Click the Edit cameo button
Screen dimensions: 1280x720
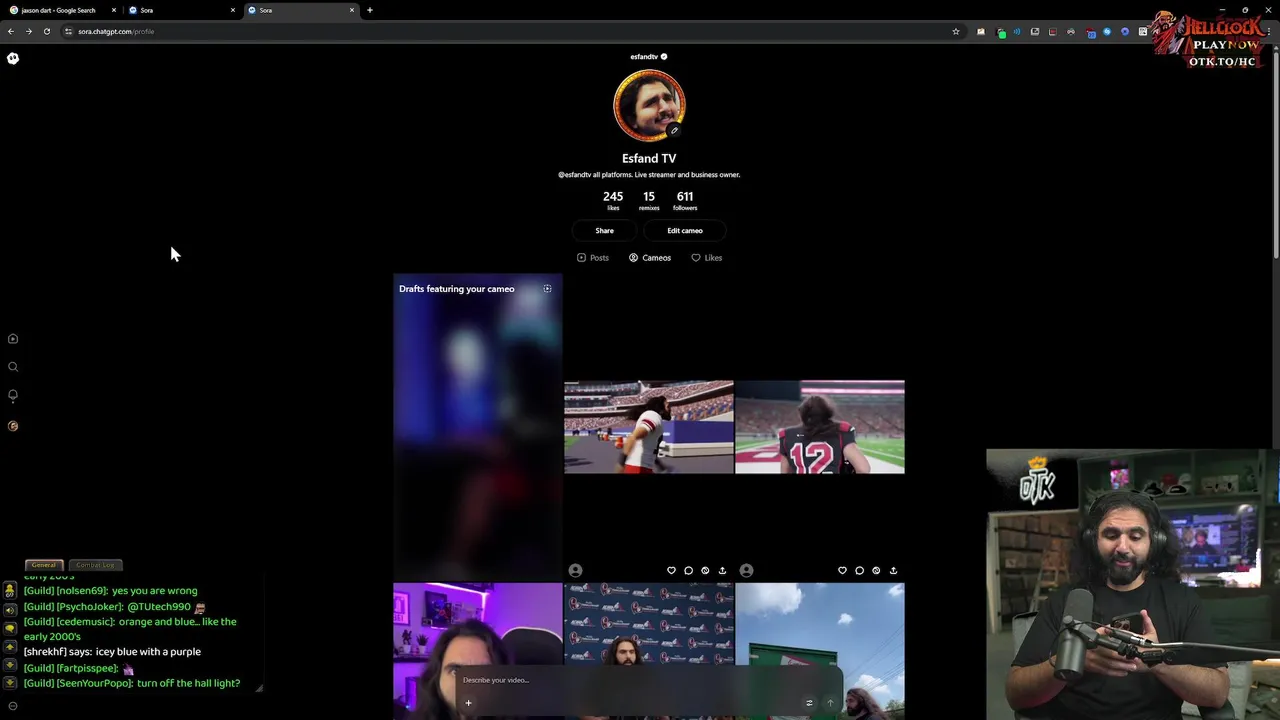[x=685, y=231]
